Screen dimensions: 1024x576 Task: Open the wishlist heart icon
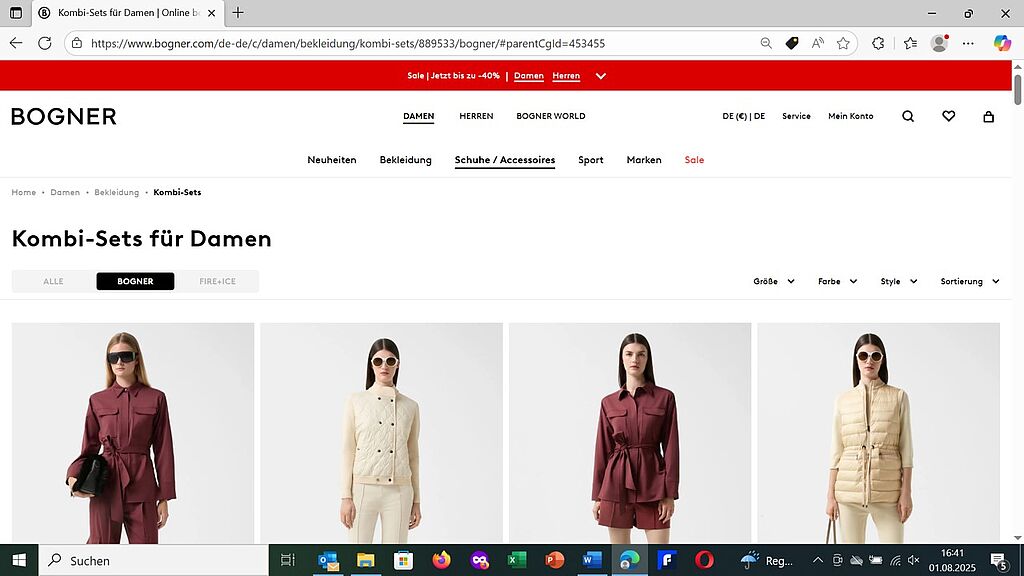948,116
